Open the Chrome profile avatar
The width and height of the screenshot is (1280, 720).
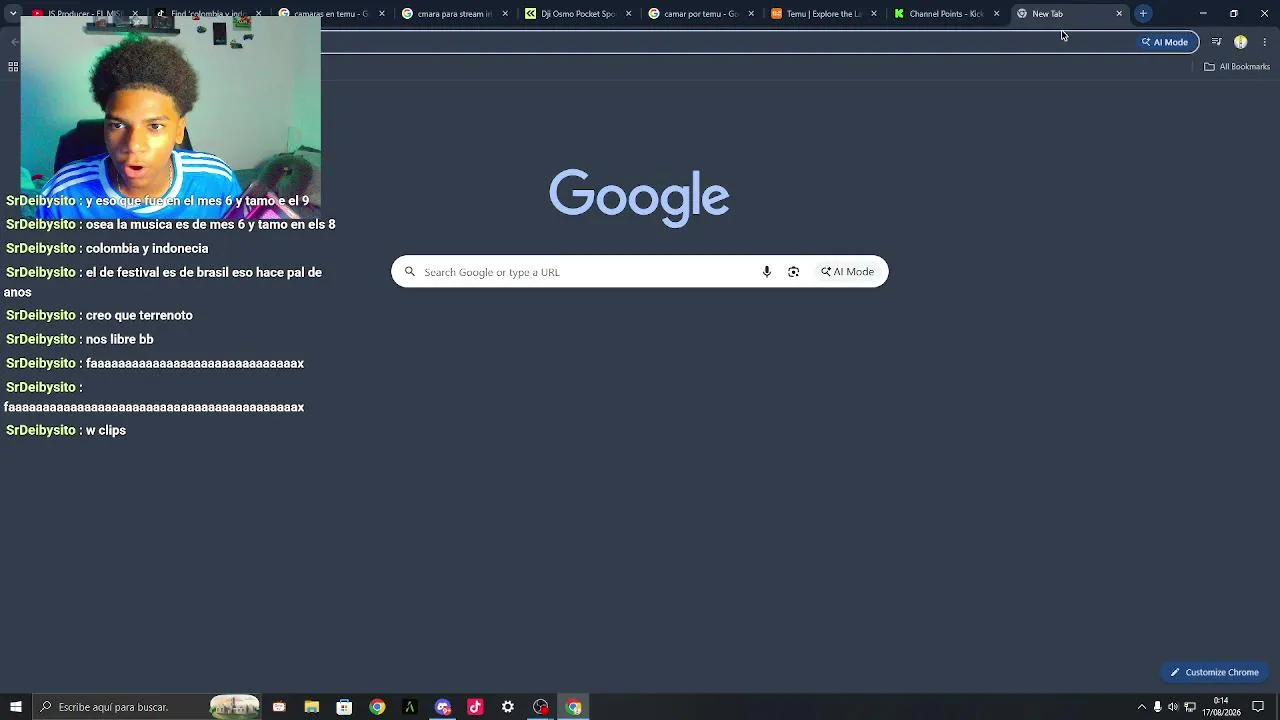point(1241,42)
